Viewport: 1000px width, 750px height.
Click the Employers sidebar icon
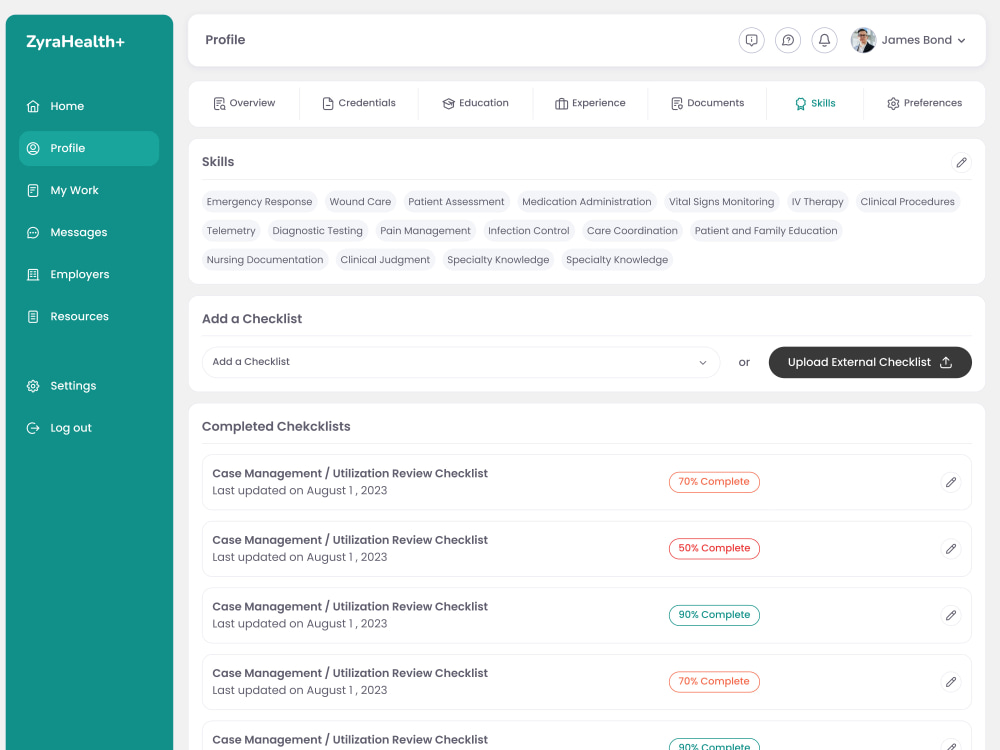click(x=33, y=274)
